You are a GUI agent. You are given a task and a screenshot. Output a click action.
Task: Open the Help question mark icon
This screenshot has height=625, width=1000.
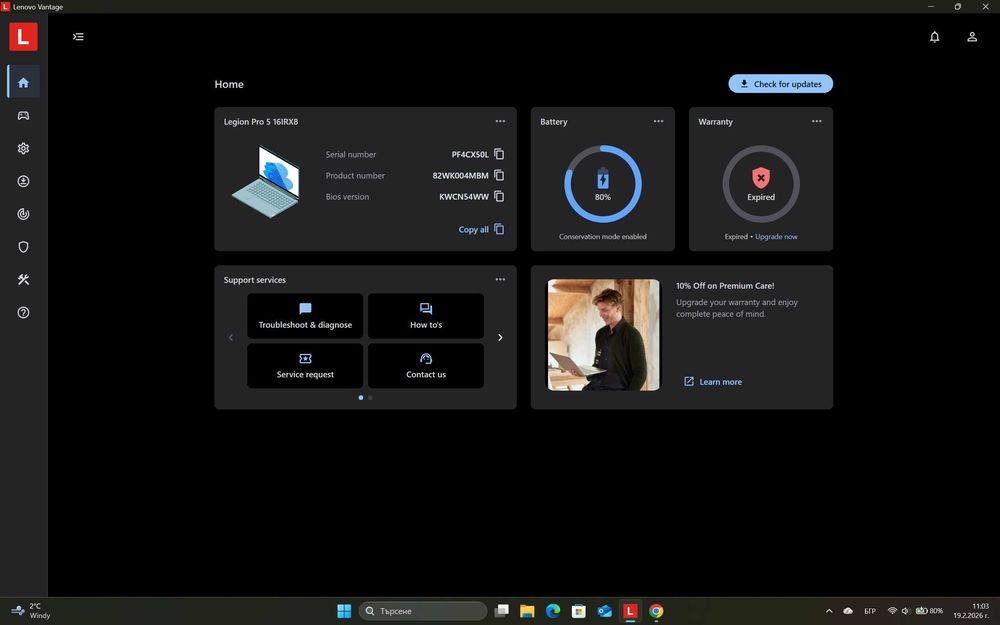(x=24, y=312)
